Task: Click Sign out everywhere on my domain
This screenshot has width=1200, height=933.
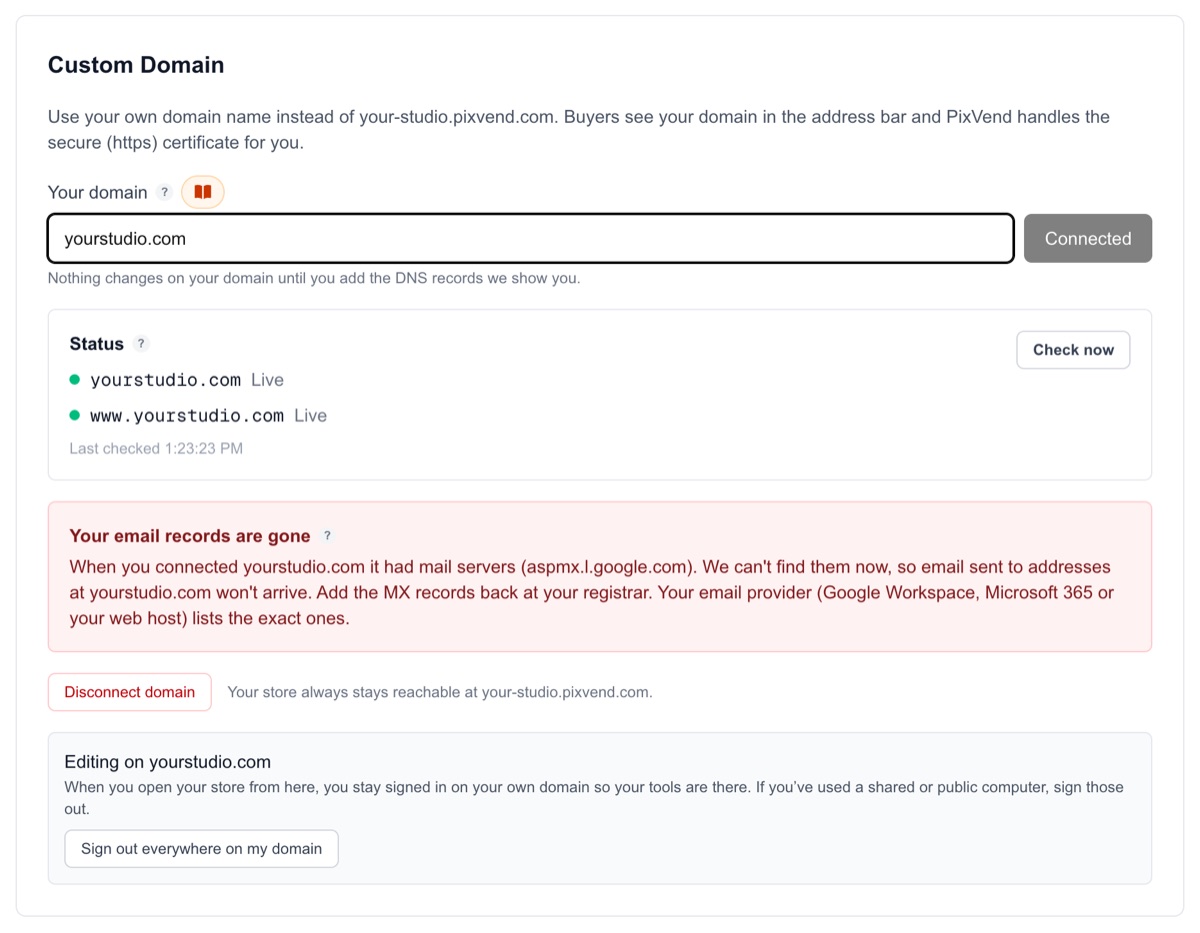Action: point(202,849)
